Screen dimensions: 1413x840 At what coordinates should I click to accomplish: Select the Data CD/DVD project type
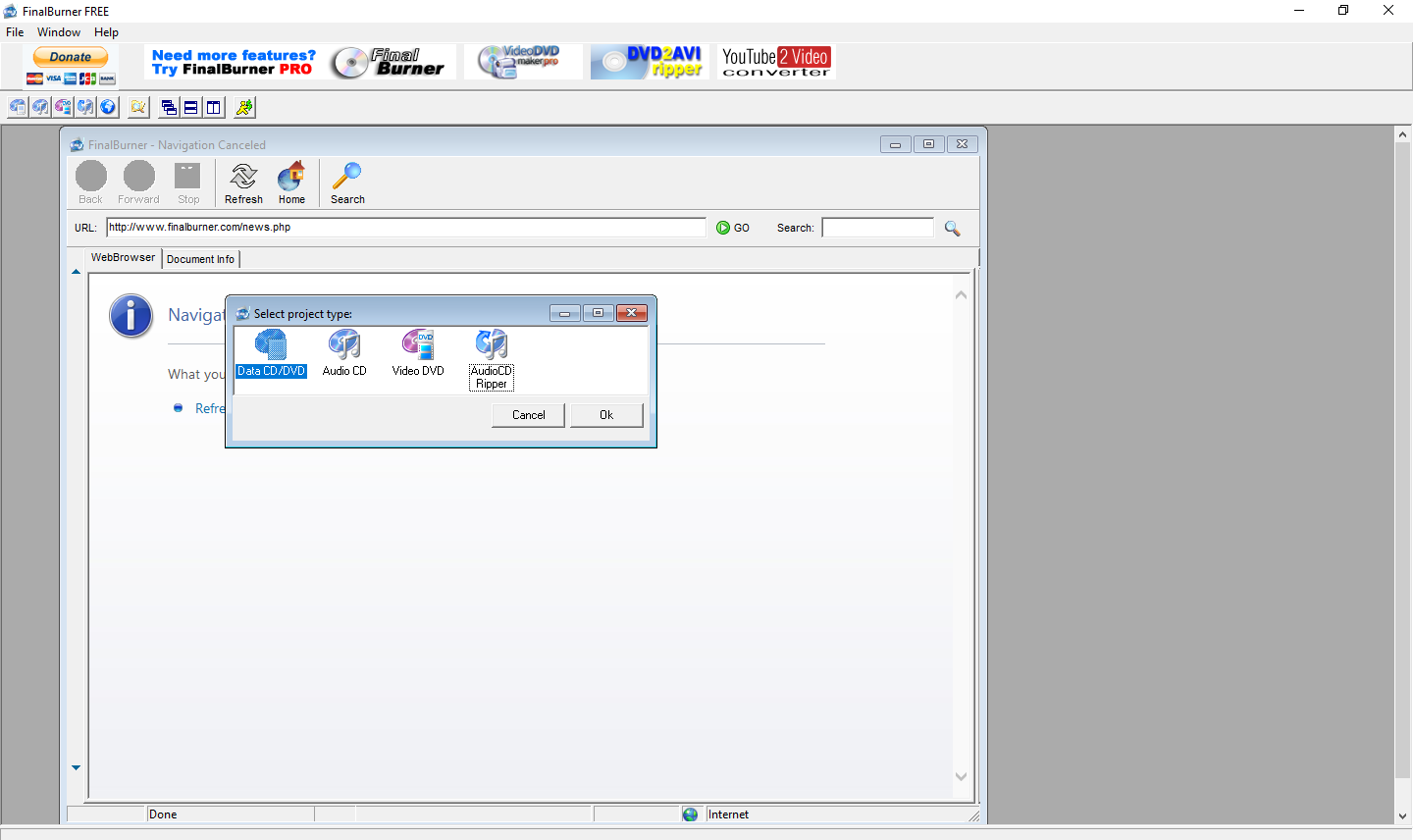[x=271, y=353]
